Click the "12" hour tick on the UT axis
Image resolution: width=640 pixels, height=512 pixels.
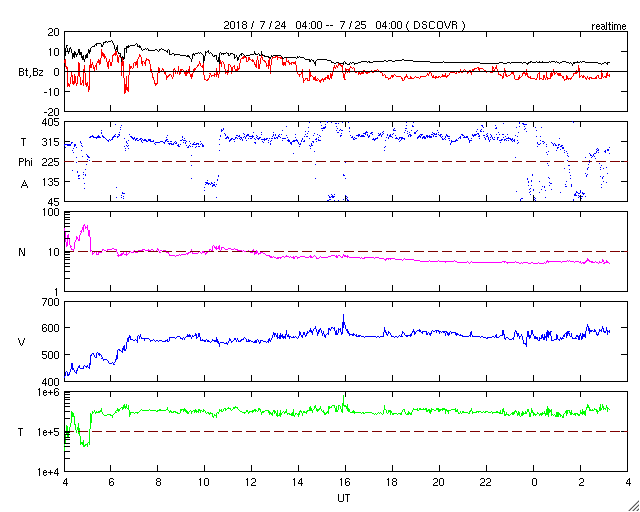coord(250,483)
